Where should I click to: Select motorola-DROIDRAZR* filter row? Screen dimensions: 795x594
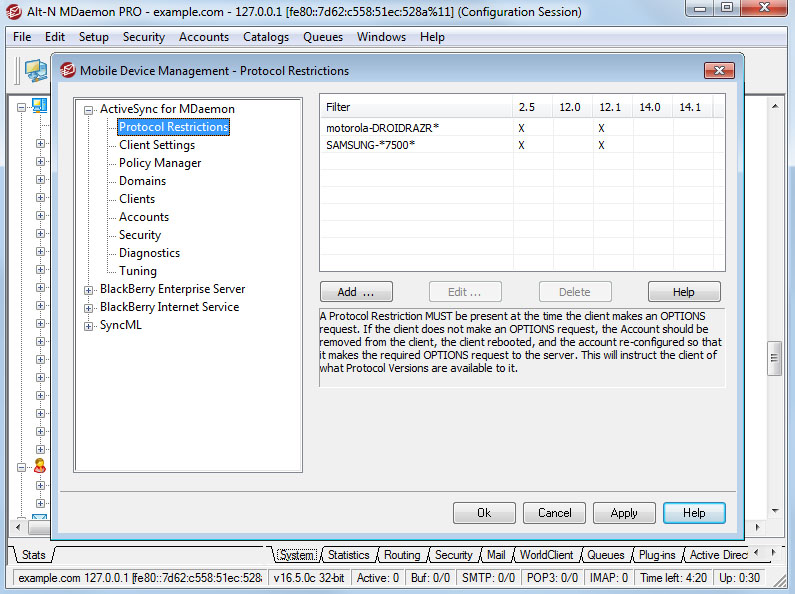[522, 128]
